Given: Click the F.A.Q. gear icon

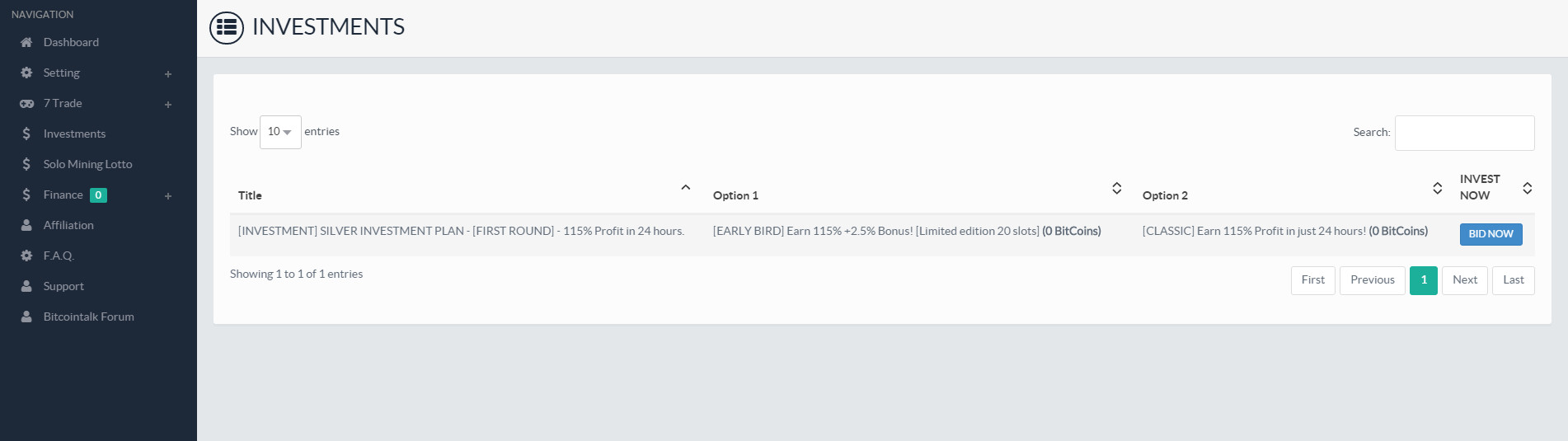Looking at the screenshot, I should [26, 256].
